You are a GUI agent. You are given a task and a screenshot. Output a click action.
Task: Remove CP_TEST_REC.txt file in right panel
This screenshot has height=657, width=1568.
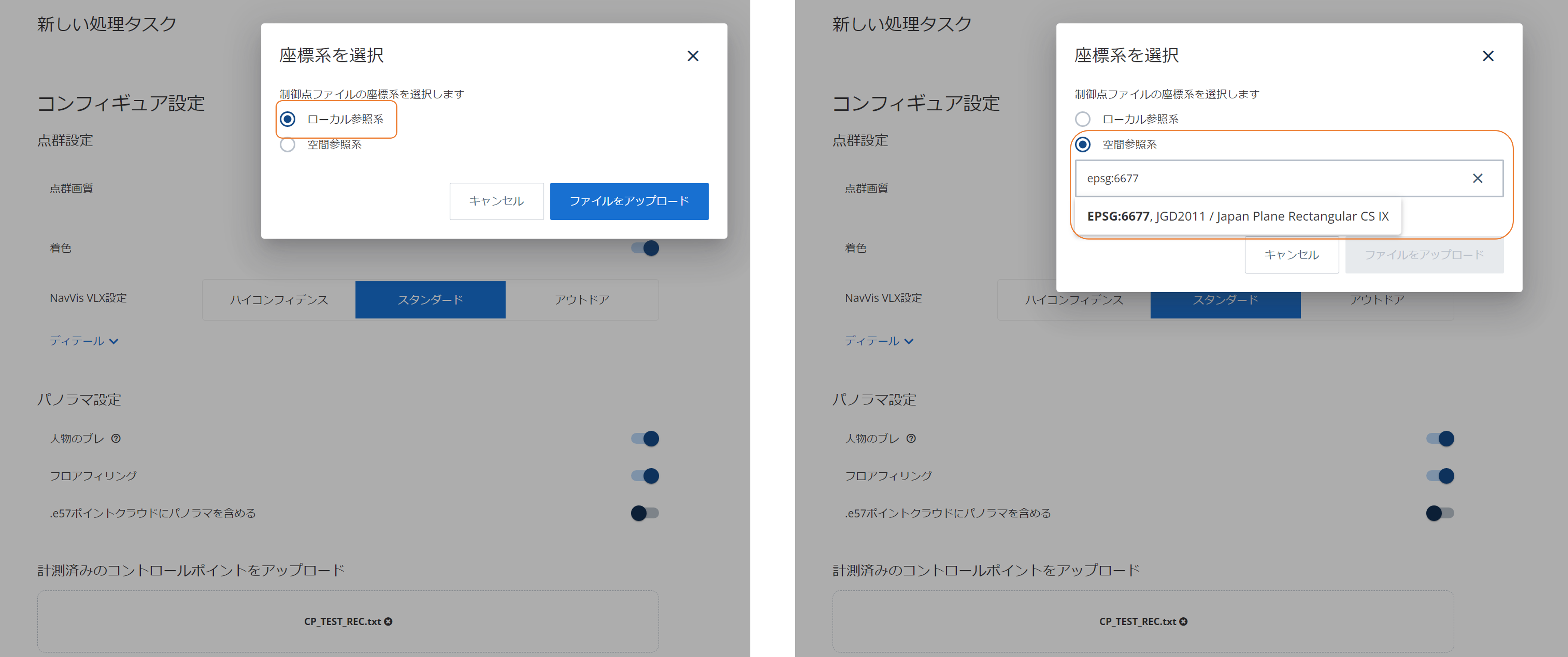[x=1183, y=621]
